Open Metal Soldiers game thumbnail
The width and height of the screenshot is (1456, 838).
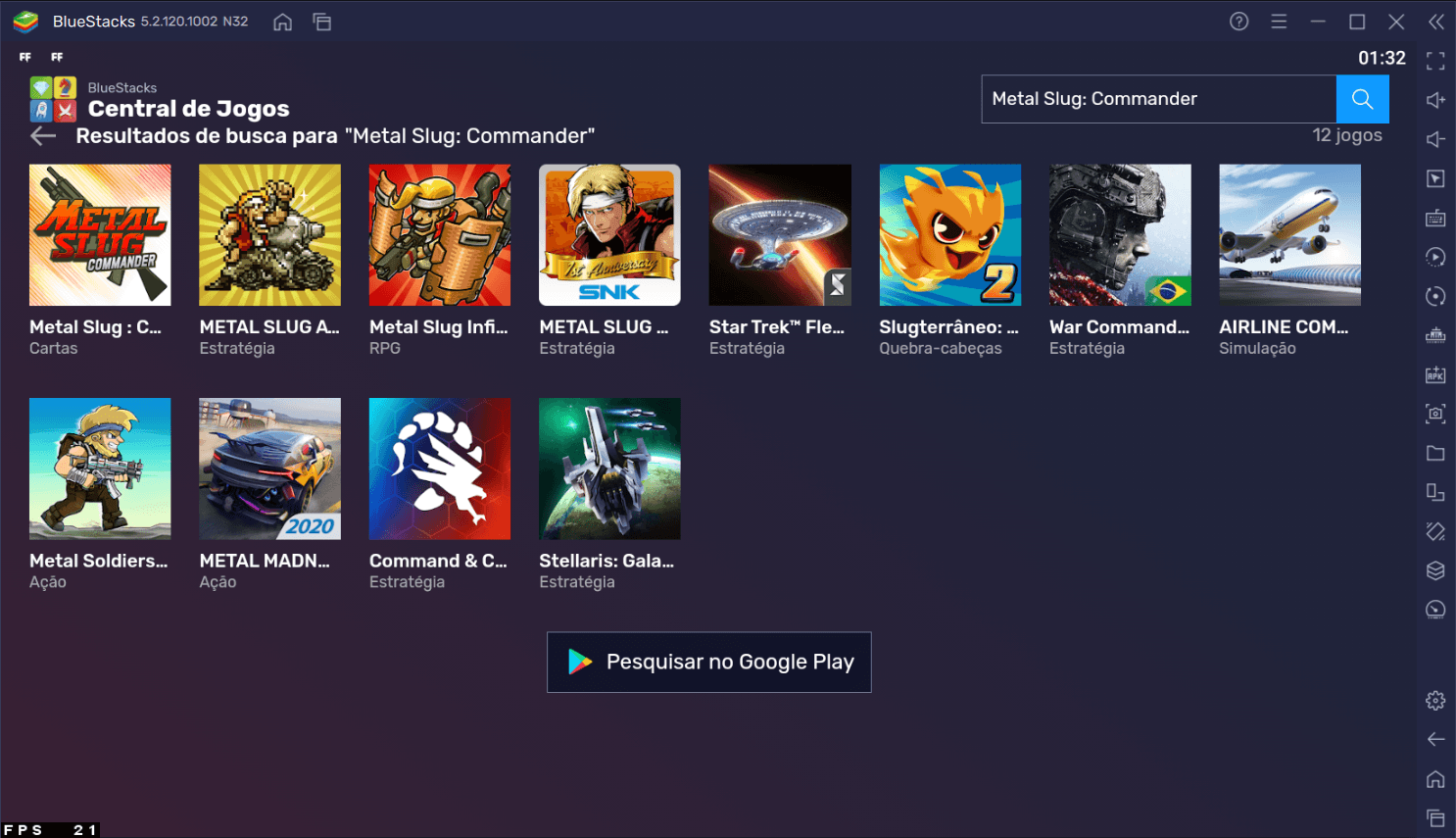[100, 468]
